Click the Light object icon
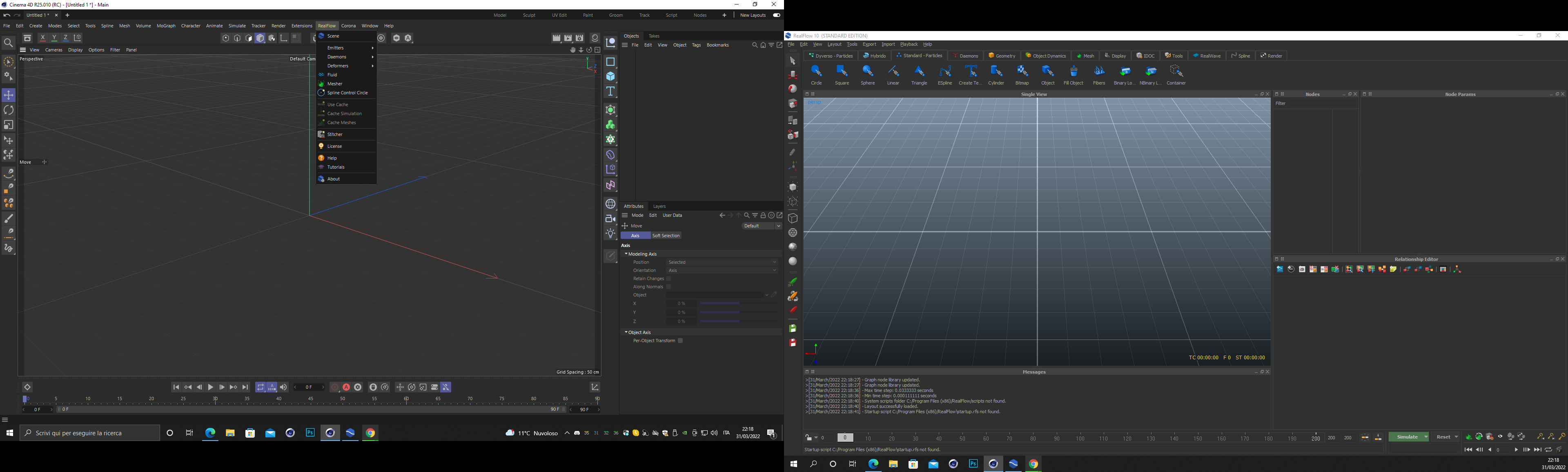The width and height of the screenshot is (1568, 472). click(610, 233)
